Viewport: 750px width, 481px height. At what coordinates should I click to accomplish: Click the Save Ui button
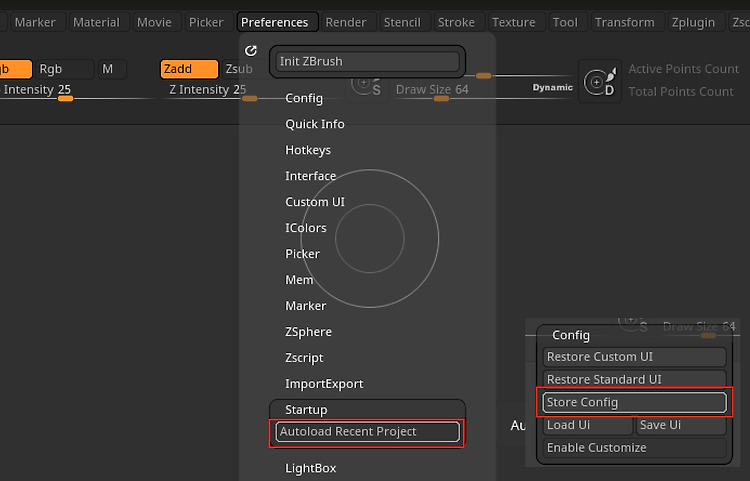click(x=681, y=425)
